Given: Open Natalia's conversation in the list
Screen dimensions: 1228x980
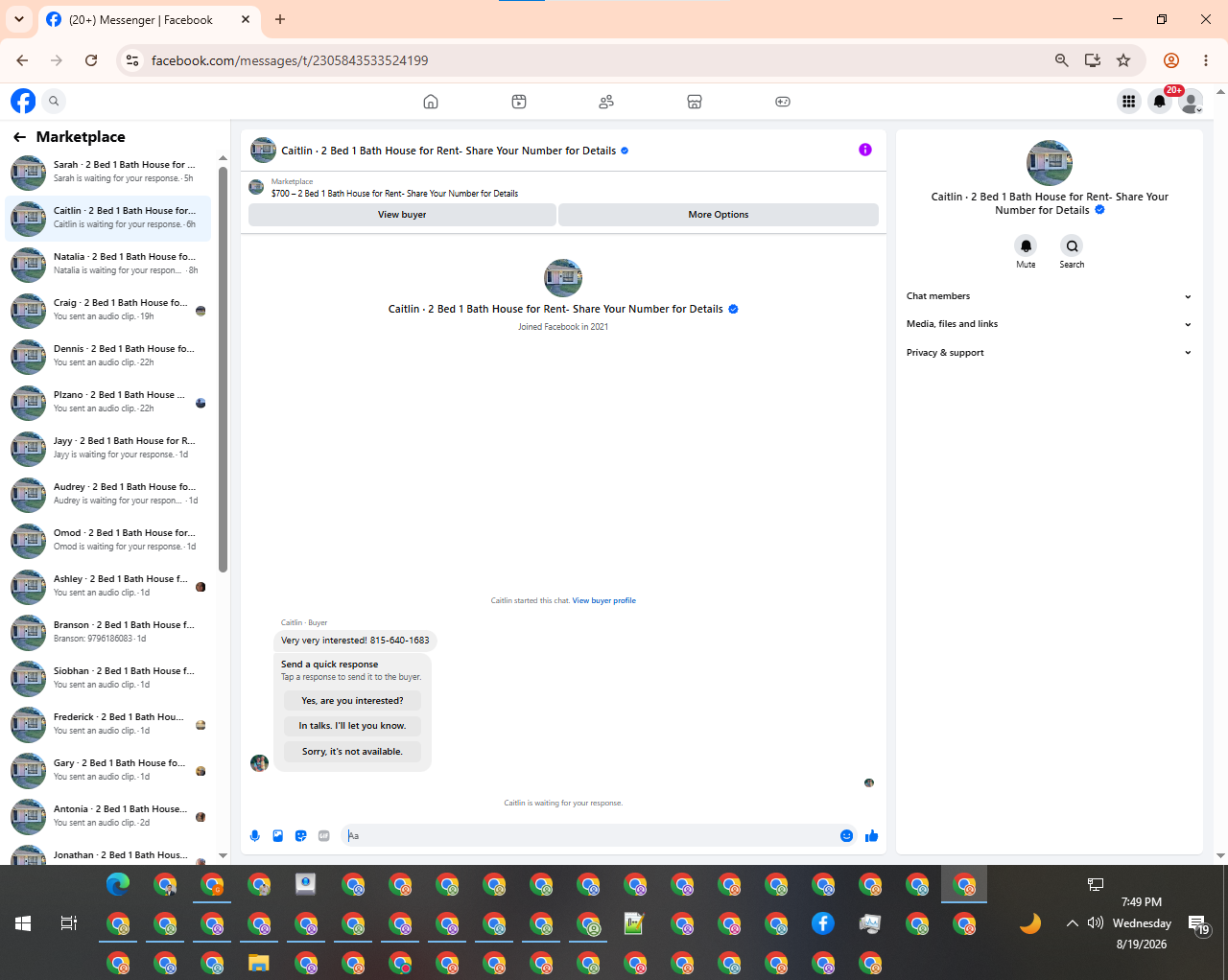Looking at the screenshot, I should click(x=108, y=265).
